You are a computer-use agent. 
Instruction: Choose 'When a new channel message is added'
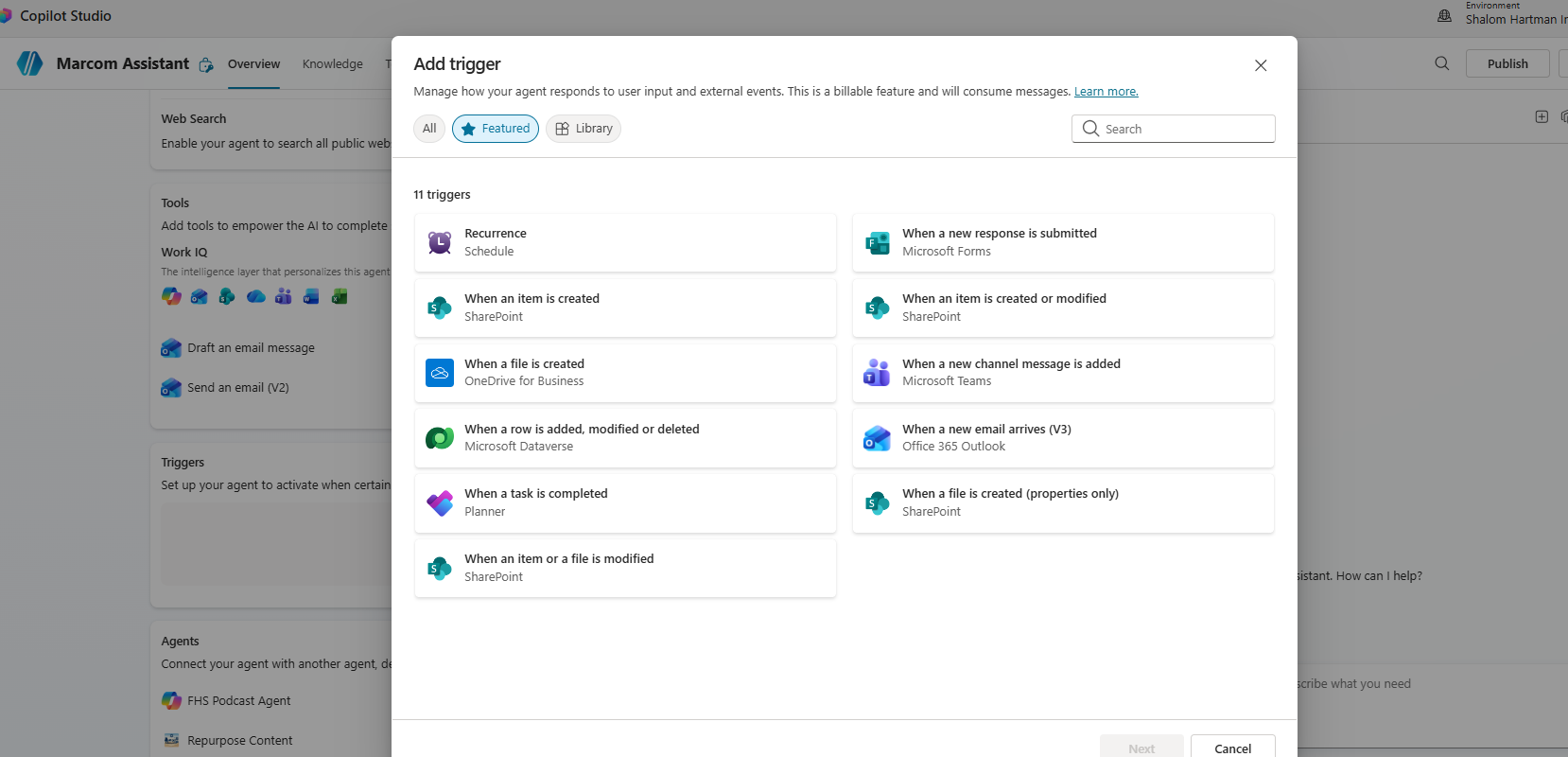coord(1063,373)
